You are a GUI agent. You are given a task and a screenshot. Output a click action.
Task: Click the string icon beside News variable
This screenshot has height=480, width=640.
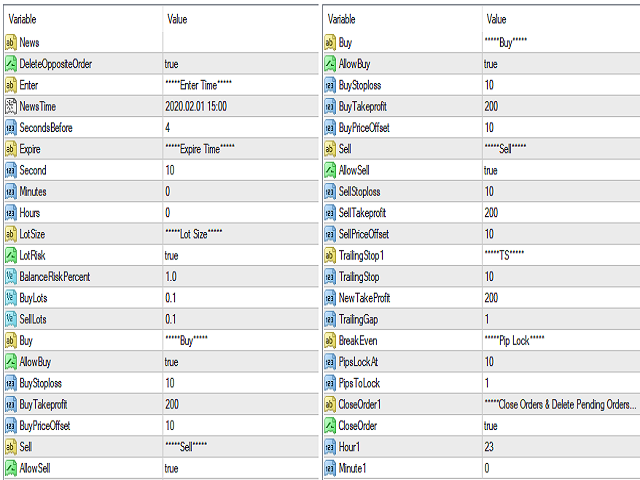(10, 42)
